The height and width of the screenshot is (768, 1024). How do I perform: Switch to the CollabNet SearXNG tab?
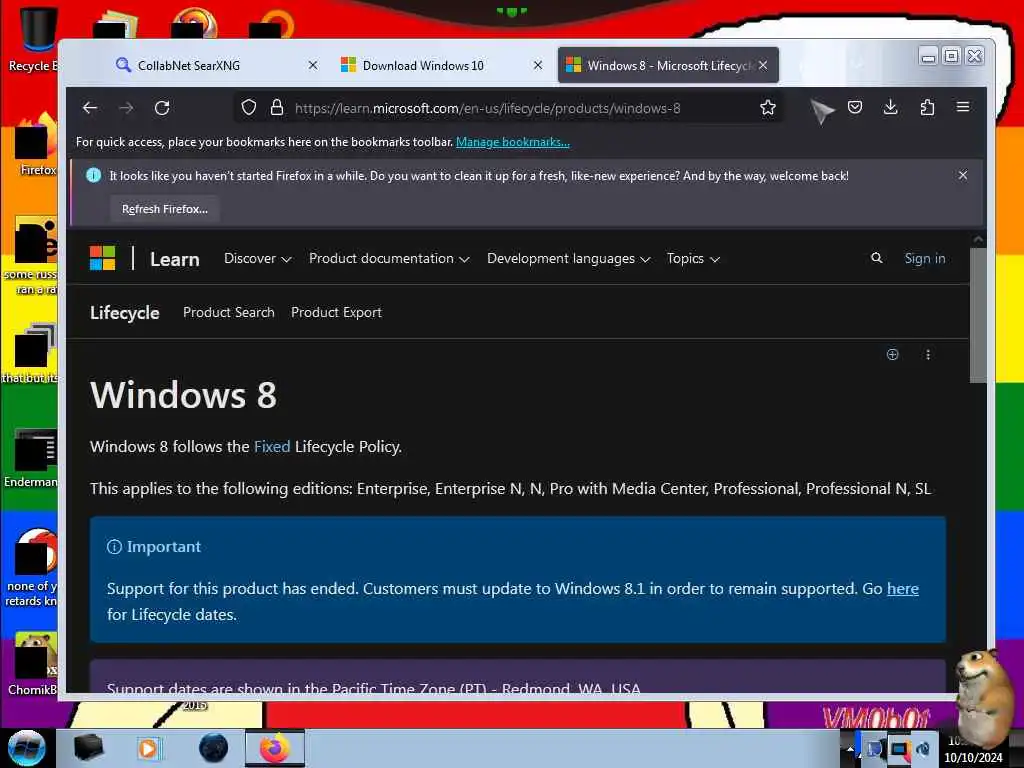(209, 65)
